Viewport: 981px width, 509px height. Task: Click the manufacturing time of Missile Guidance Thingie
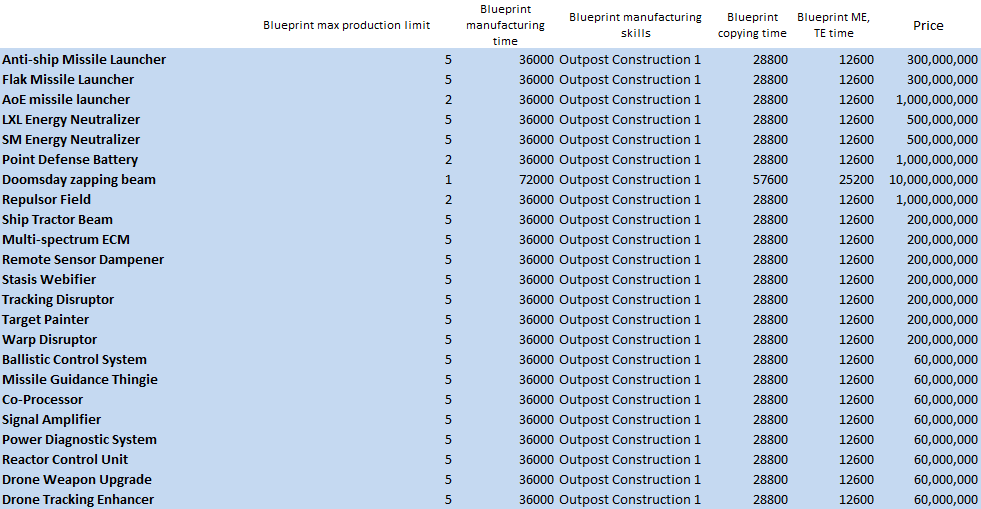(x=536, y=380)
